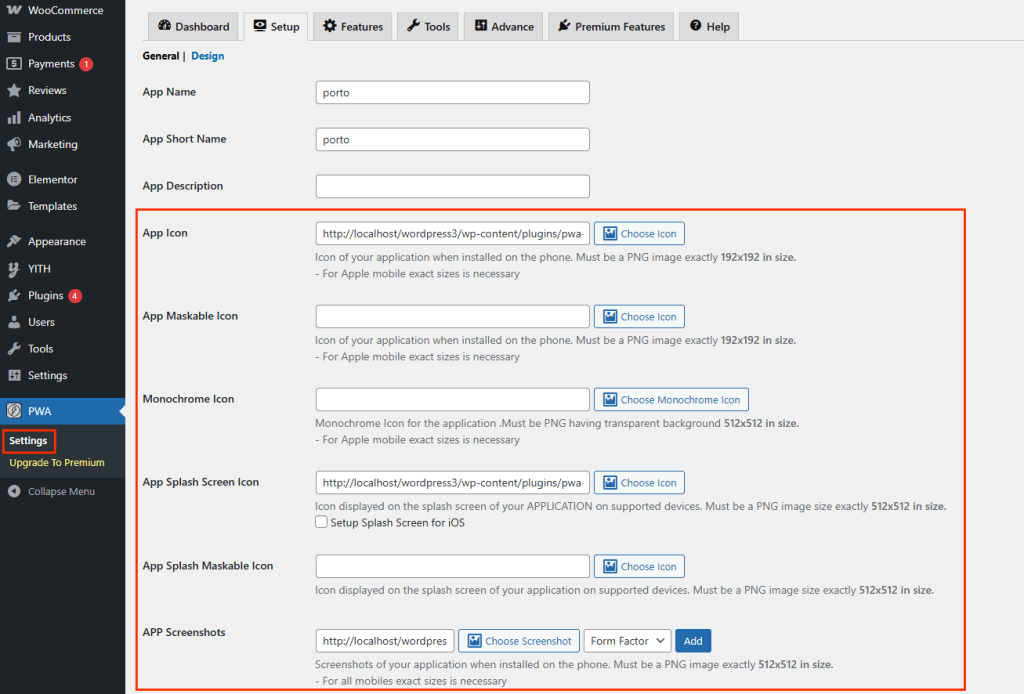Click Add button for app screenshots
This screenshot has width=1024, height=694.
point(693,641)
